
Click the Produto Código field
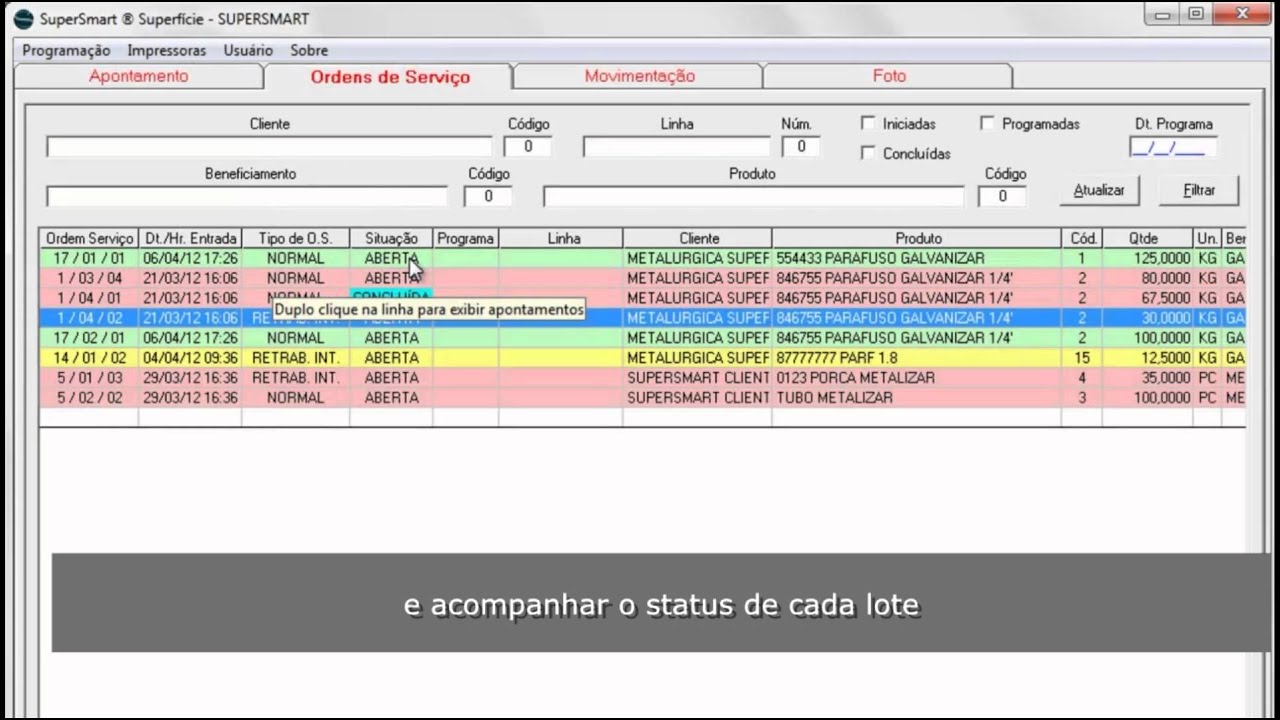(x=1002, y=197)
